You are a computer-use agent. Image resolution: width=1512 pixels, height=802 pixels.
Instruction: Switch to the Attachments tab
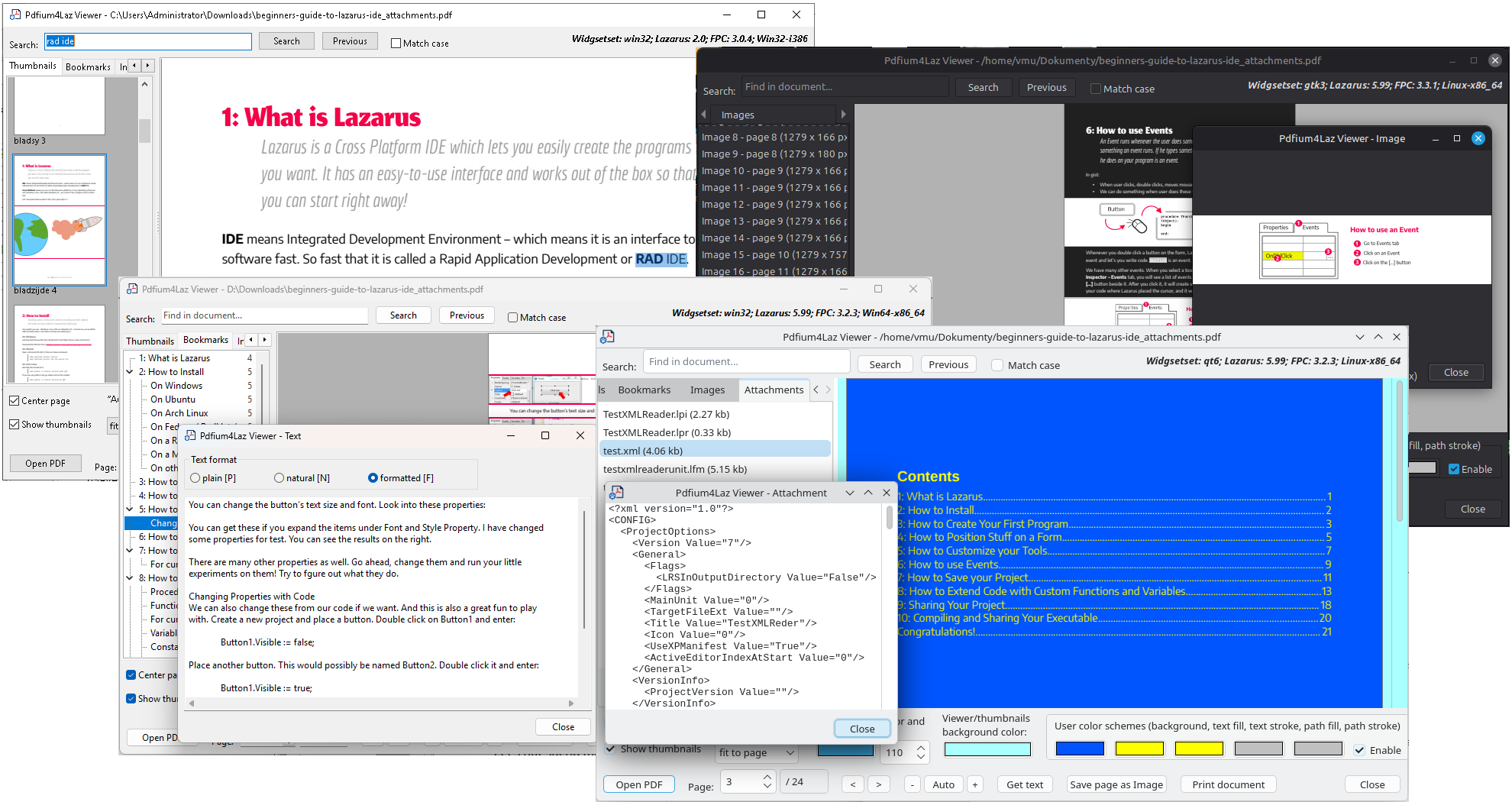pyautogui.click(x=774, y=390)
